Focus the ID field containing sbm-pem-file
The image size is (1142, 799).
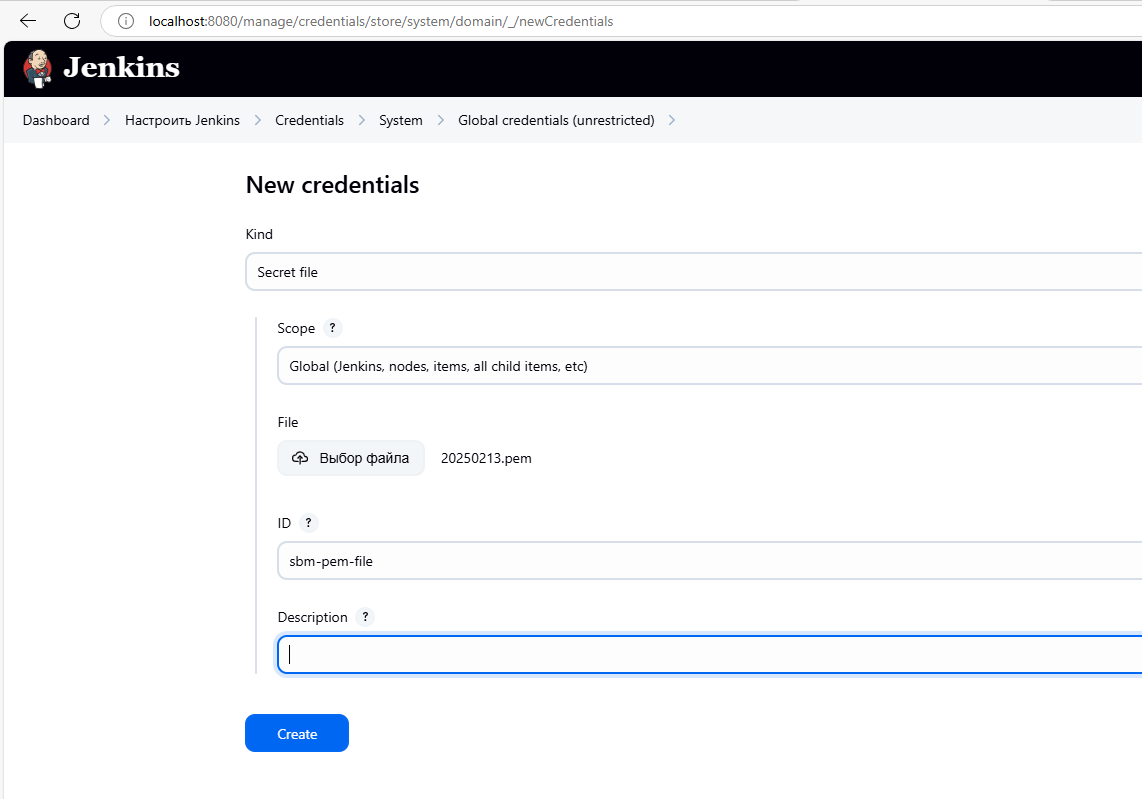tap(705, 561)
